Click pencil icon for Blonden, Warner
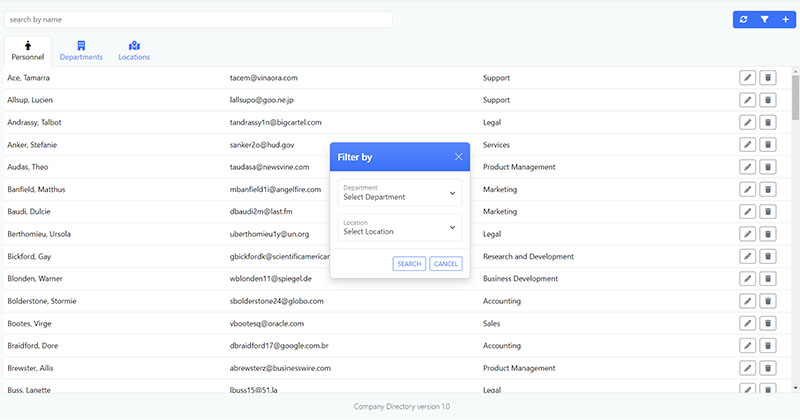Screen dimensions: 800x420 (747, 279)
